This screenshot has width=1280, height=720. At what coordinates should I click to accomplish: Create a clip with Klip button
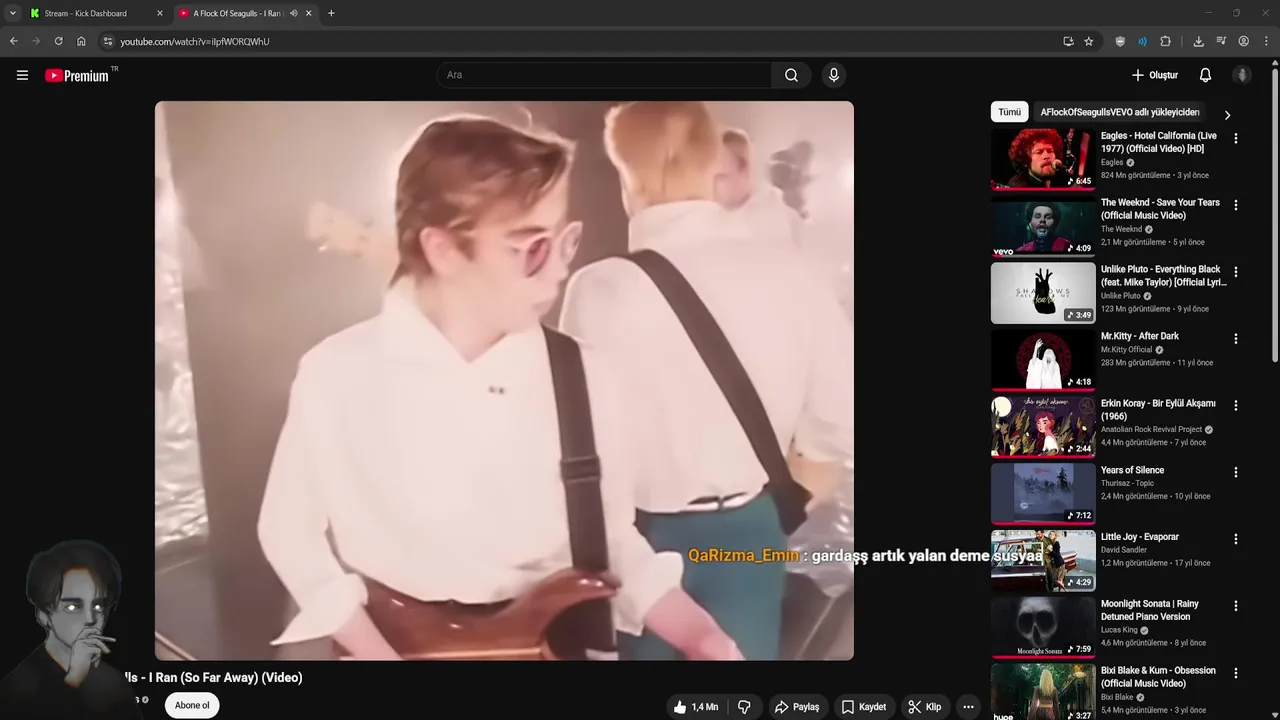point(925,707)
